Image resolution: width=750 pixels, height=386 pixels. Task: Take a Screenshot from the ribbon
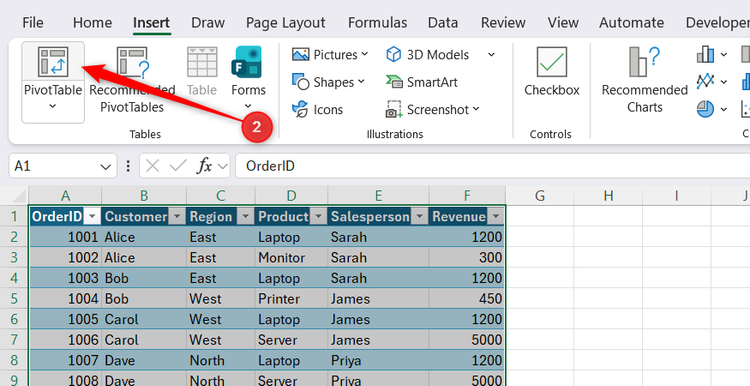tap(433, 110)
